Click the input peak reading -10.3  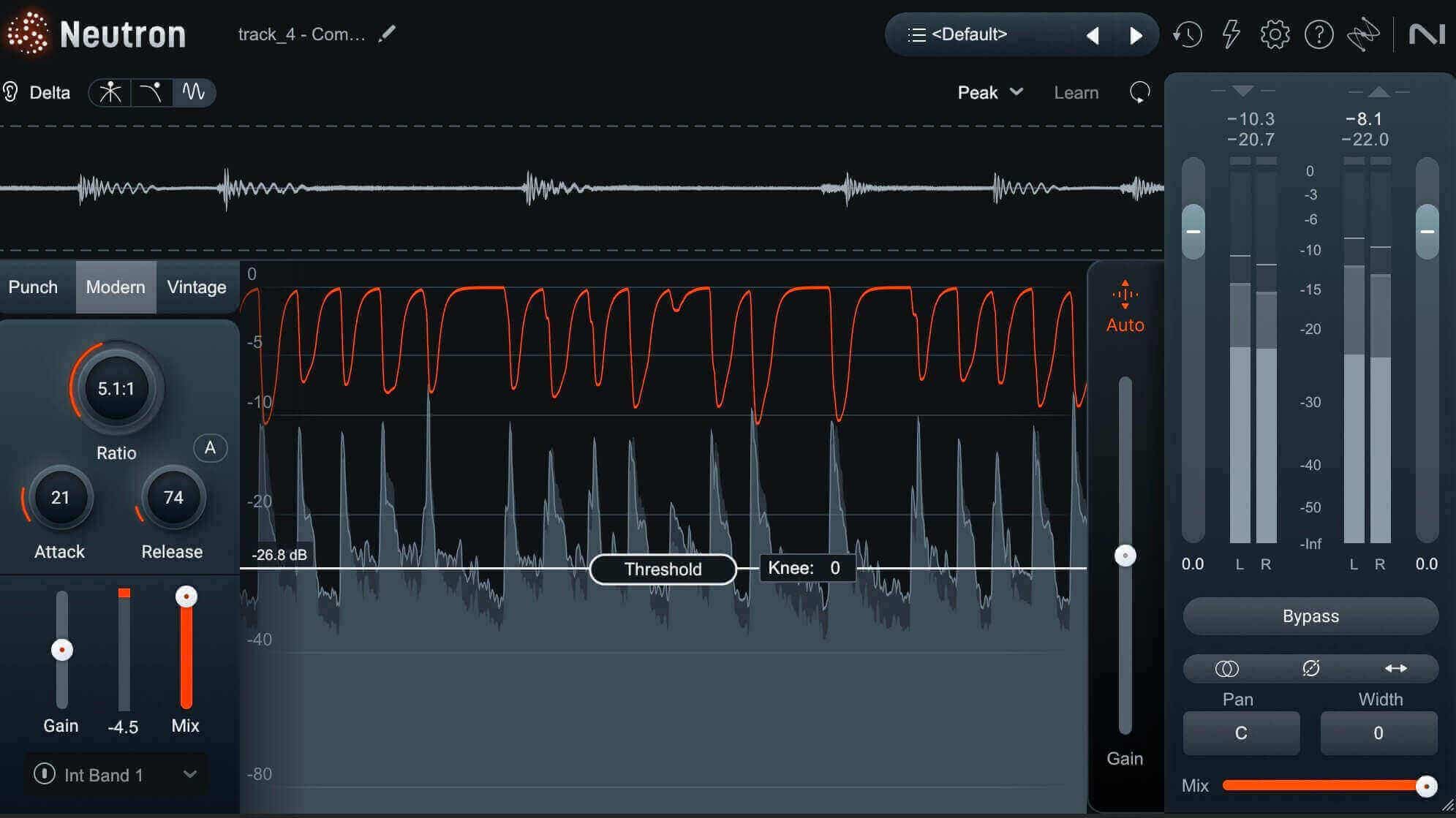(x=1251, y=118)
